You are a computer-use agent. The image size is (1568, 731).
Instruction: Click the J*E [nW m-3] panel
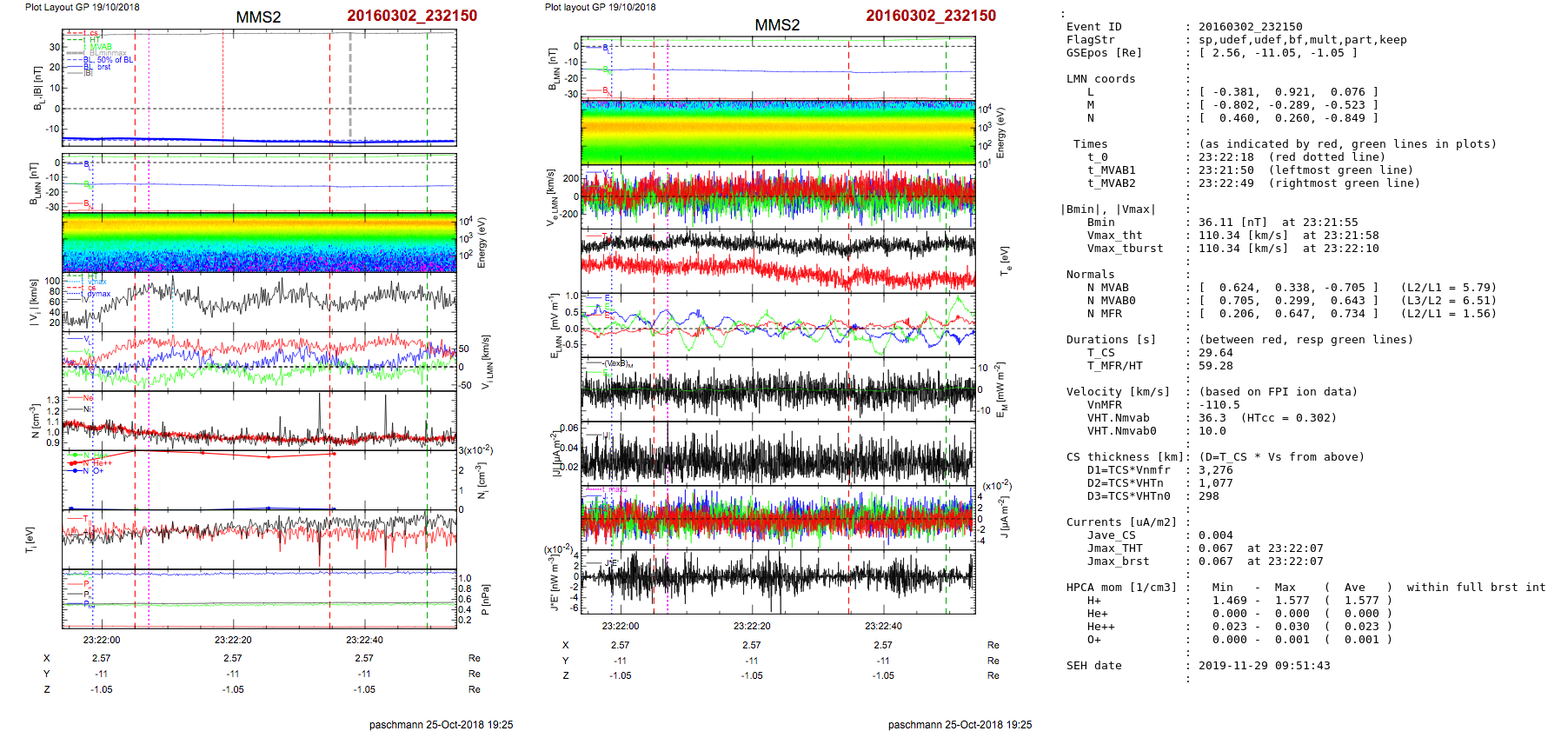pyautogui.click(x=778, y=581)
